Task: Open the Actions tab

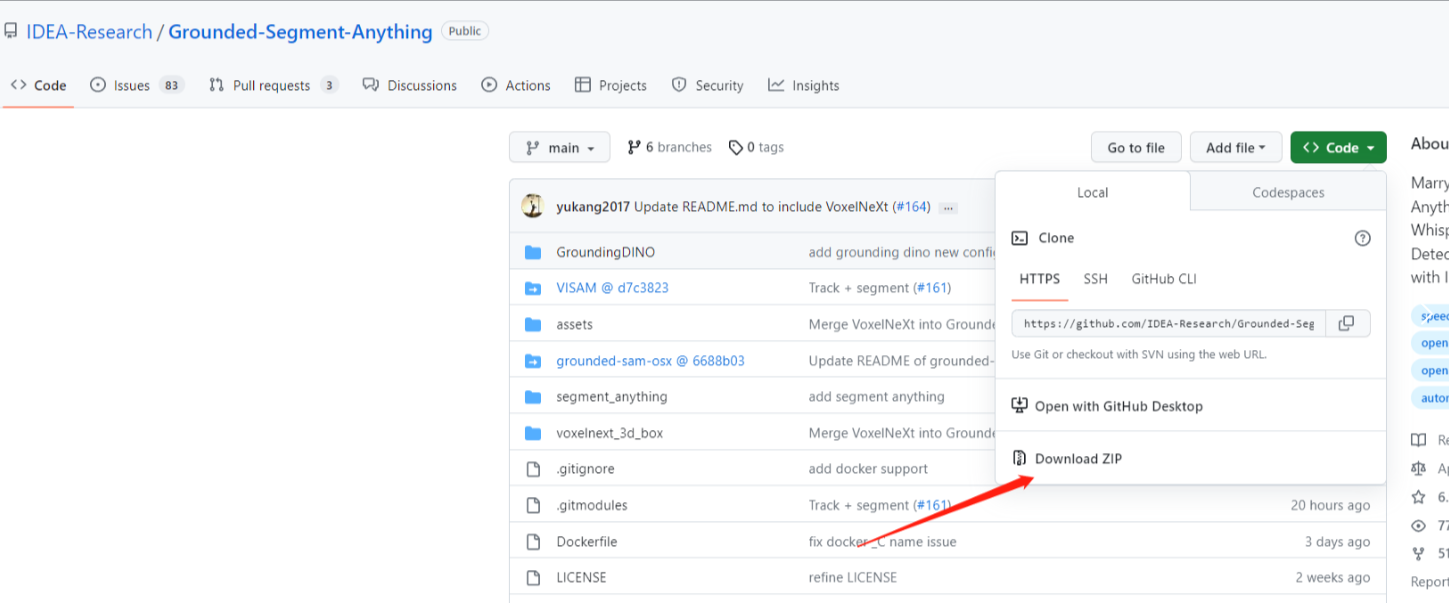Action: (516, 85)
